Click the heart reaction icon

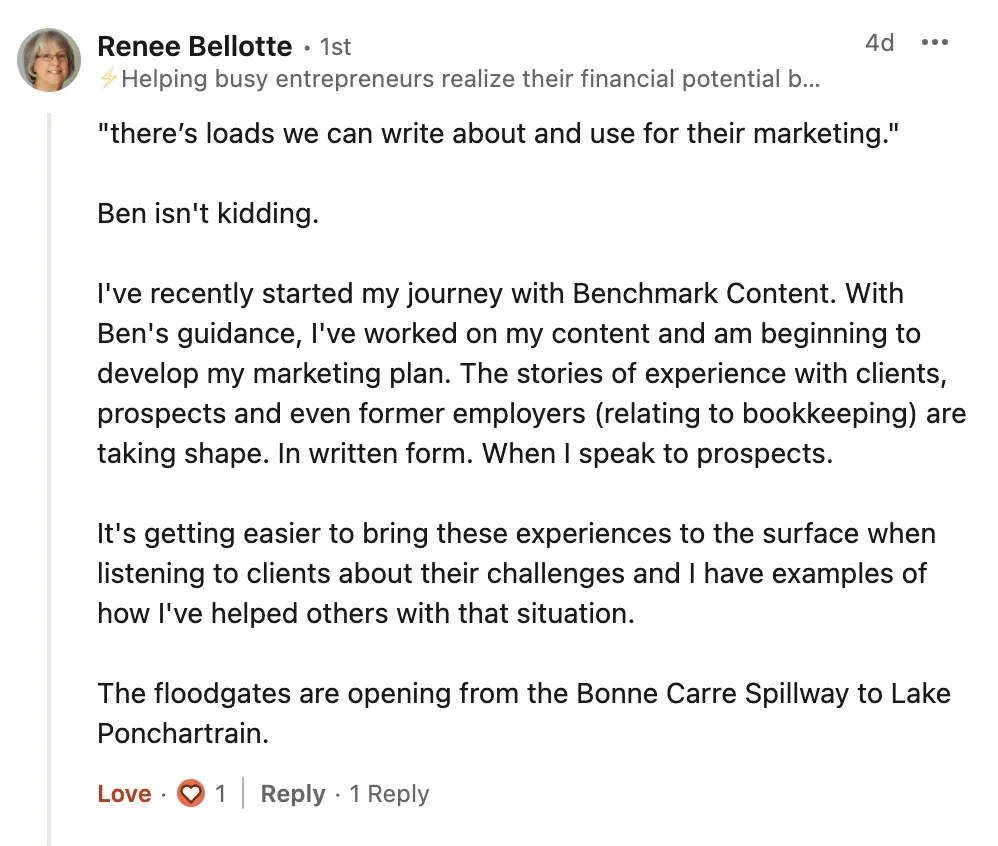coord(190,793)
